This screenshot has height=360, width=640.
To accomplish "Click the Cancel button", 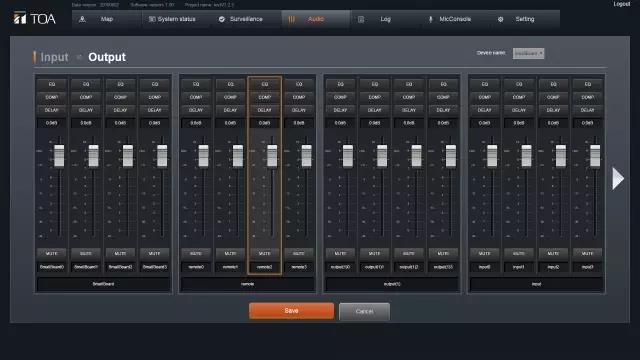I will pos(364,311).
